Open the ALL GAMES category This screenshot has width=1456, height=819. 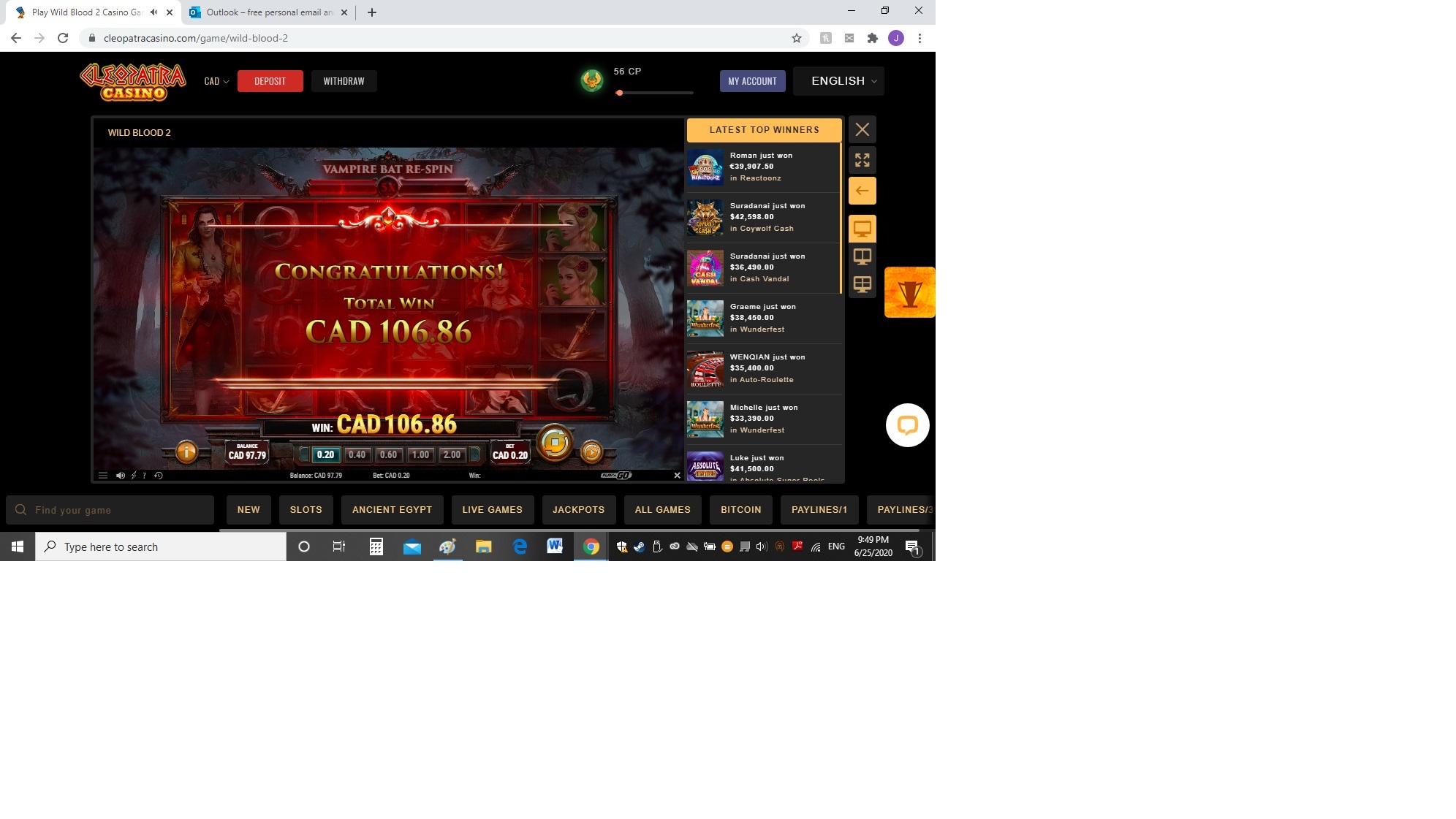[663, 510]
